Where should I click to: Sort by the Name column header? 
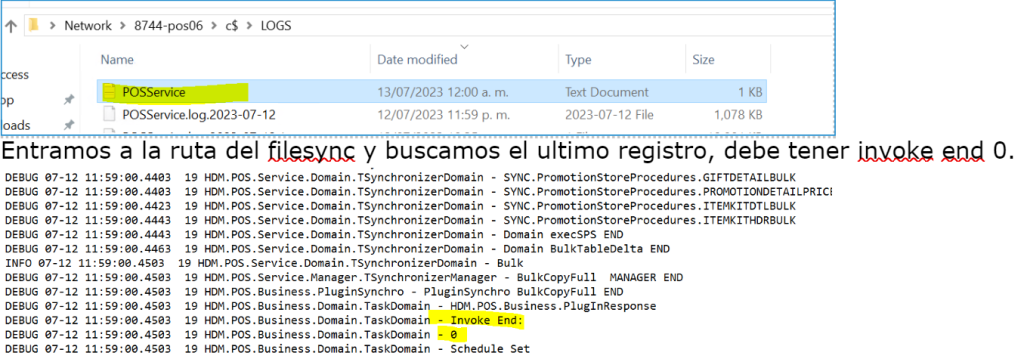coord(117,59)
